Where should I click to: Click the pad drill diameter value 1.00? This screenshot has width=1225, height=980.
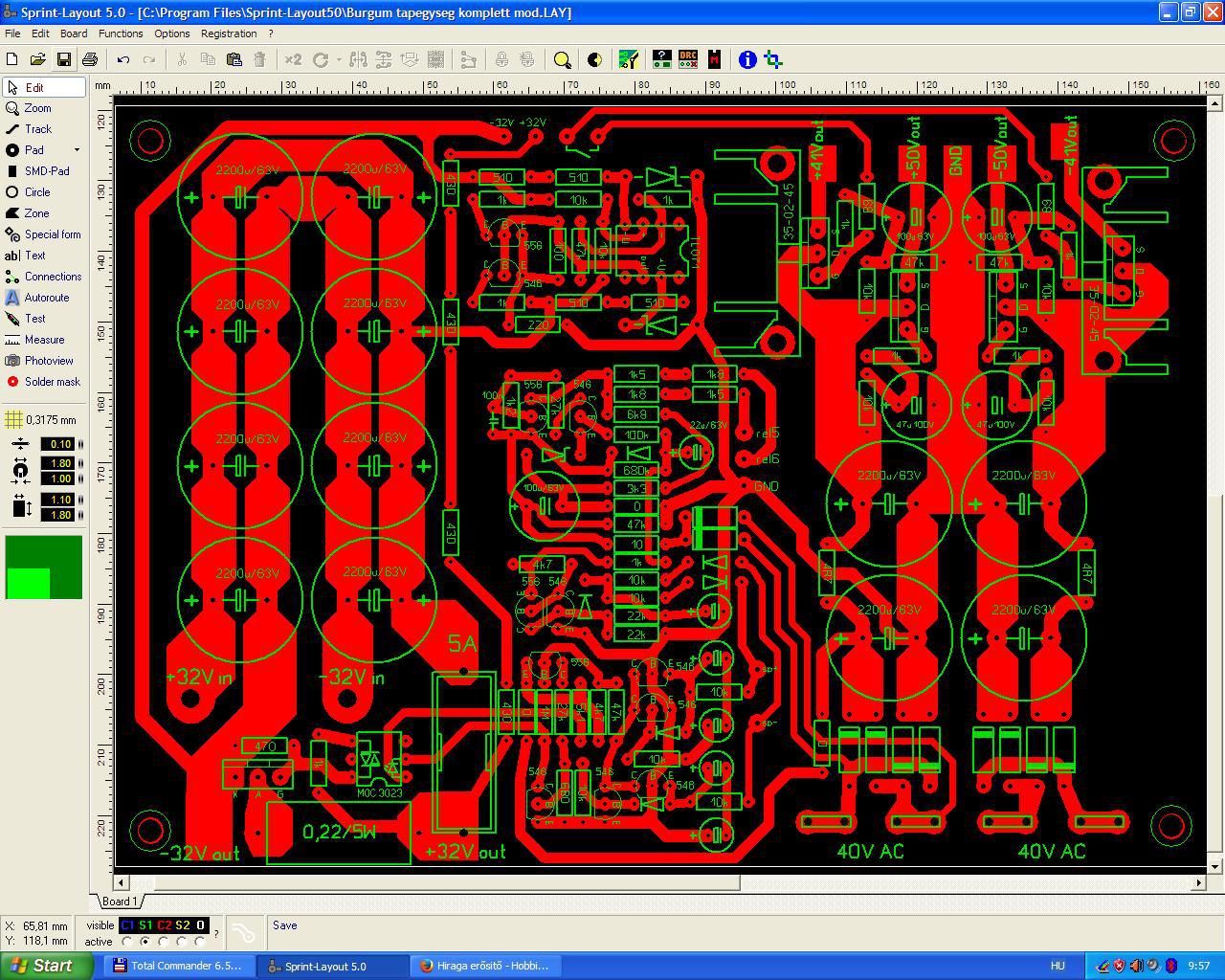58,479
